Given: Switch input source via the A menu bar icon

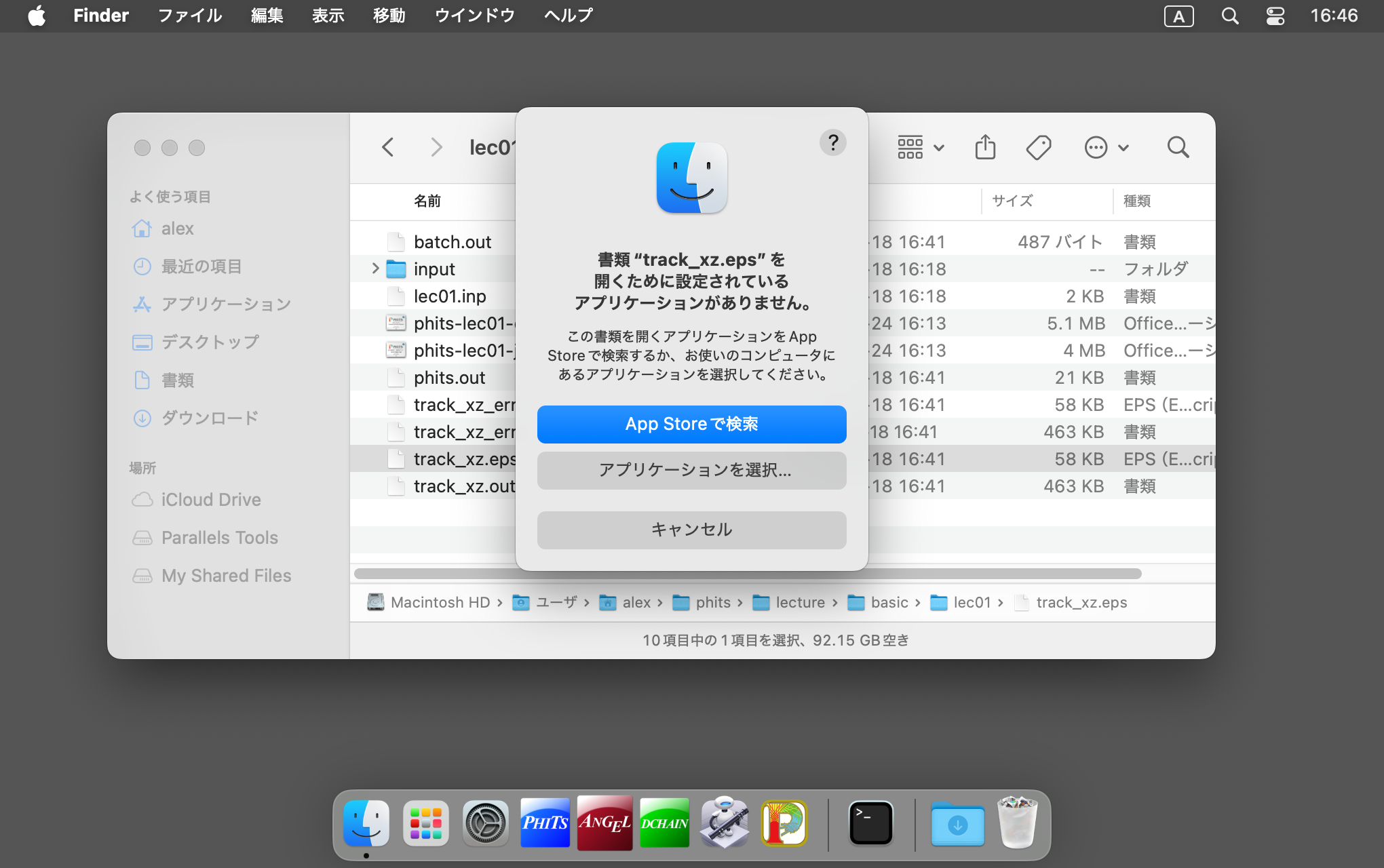Looking at the screenshot, I should click(1178, 16).
